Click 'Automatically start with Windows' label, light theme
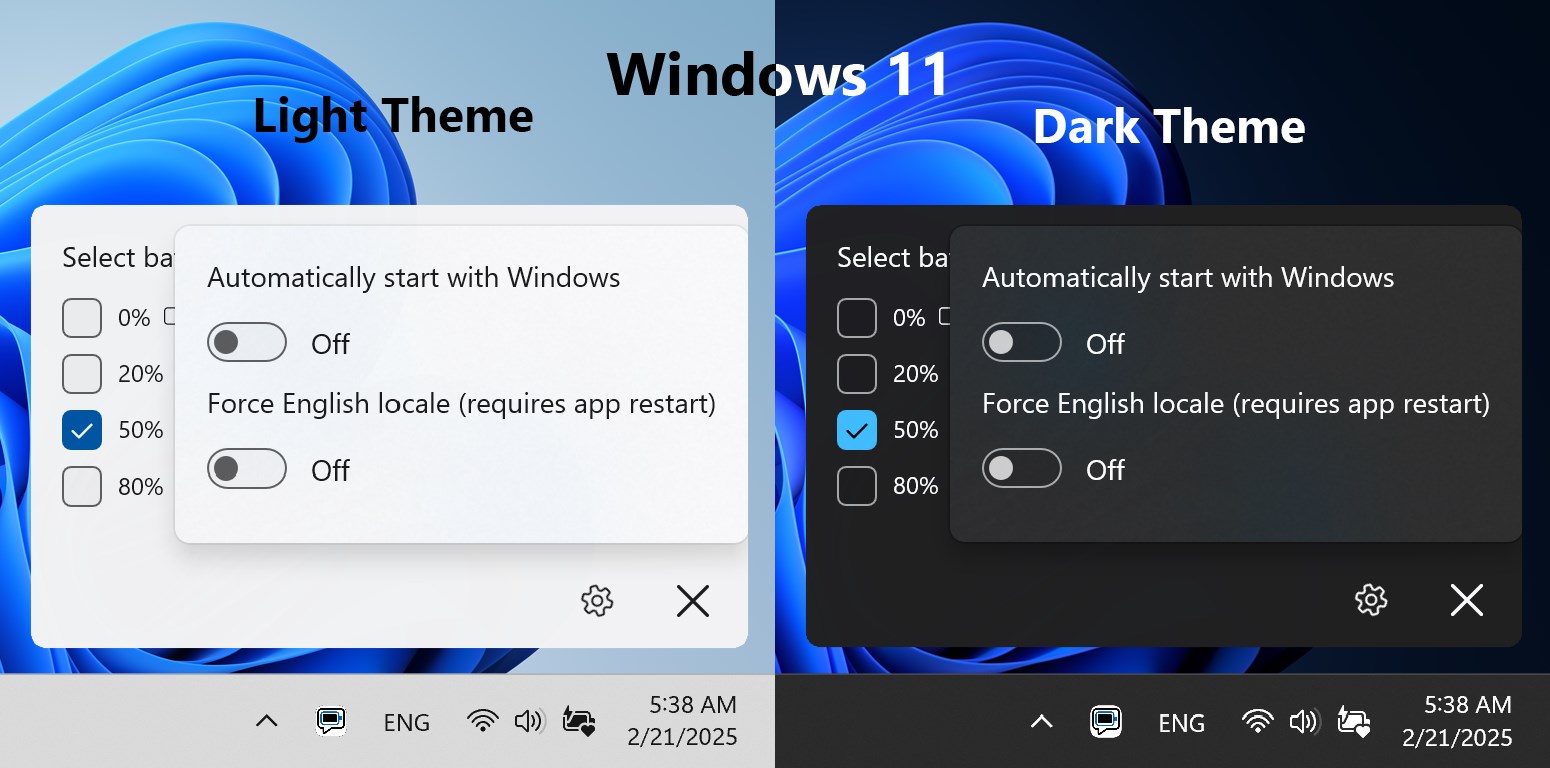Screen dimensions: 1550x768 click(x=414, y=277)
